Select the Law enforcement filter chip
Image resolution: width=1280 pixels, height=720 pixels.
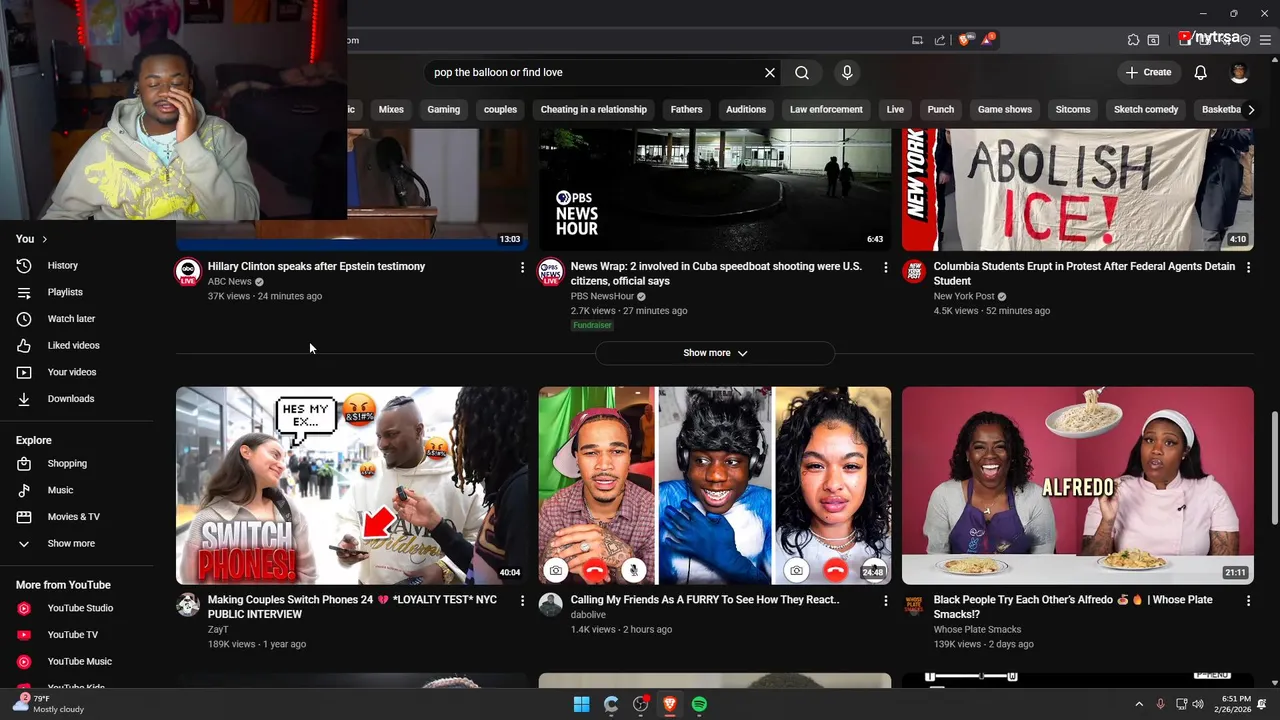pos(826,110)
